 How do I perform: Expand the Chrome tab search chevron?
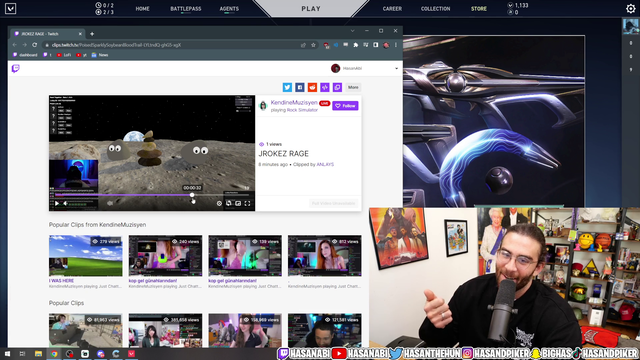pyautogui.click(x=353, y=31)
